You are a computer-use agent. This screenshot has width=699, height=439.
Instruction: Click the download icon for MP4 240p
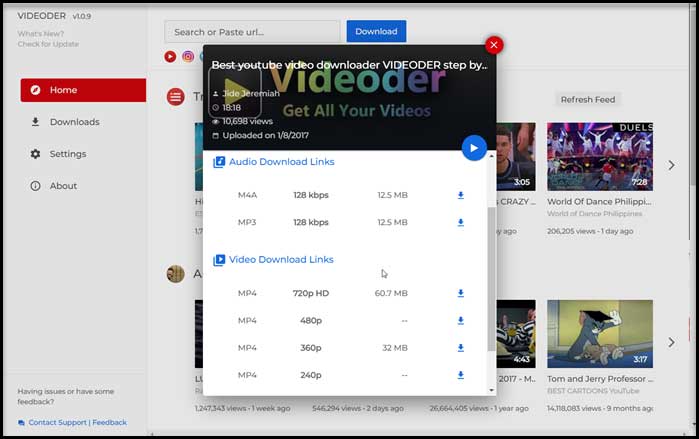(461, 375)
